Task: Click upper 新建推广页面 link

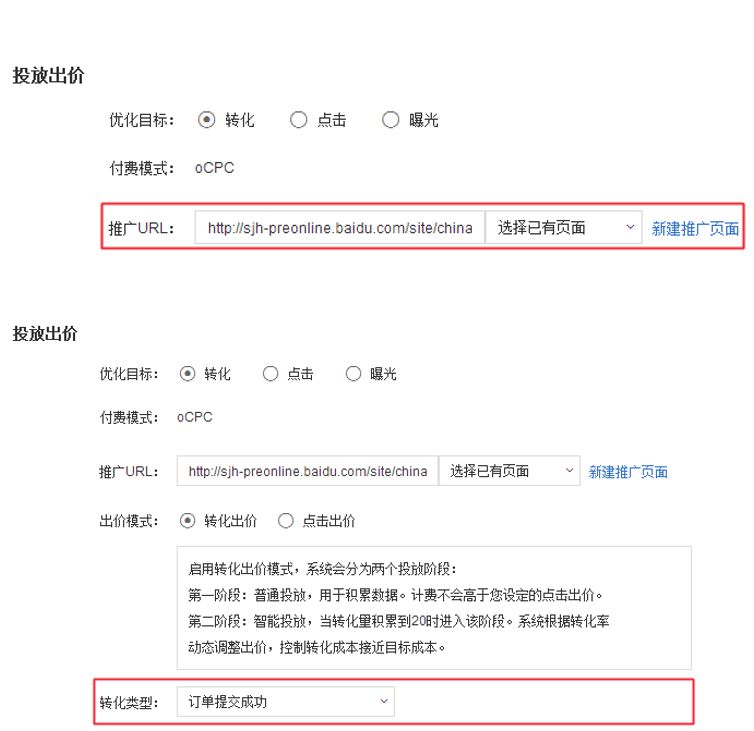Action: [695, 228]
